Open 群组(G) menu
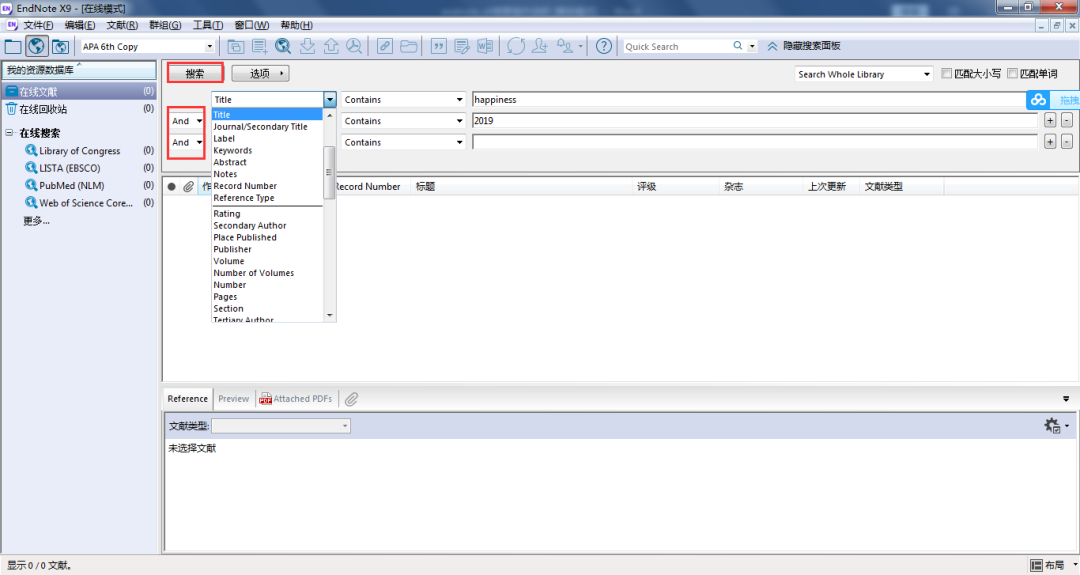The width and height of the screenshot is (1080, 575). pos(165,25)
